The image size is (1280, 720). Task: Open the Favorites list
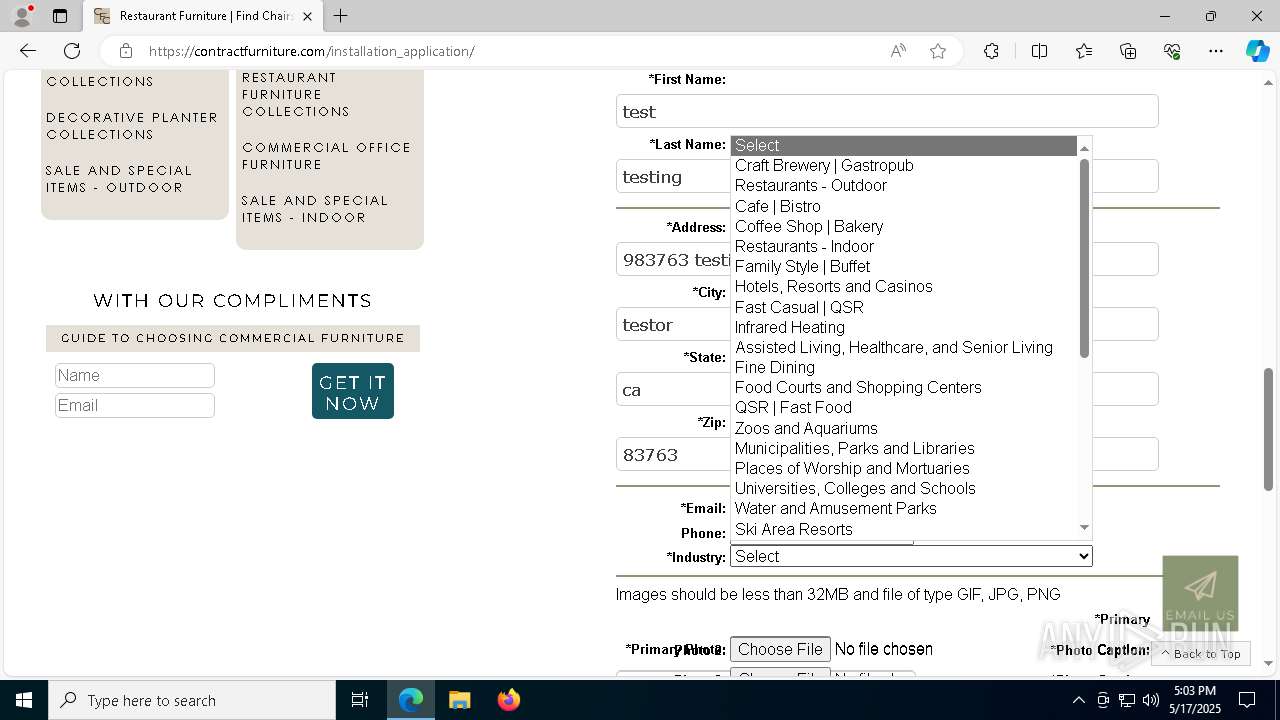click(x=1084, y=51)
